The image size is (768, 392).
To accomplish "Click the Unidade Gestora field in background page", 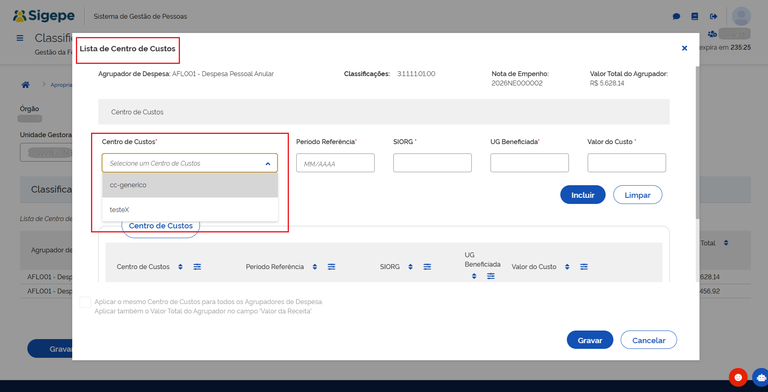I will pos(46,152).
